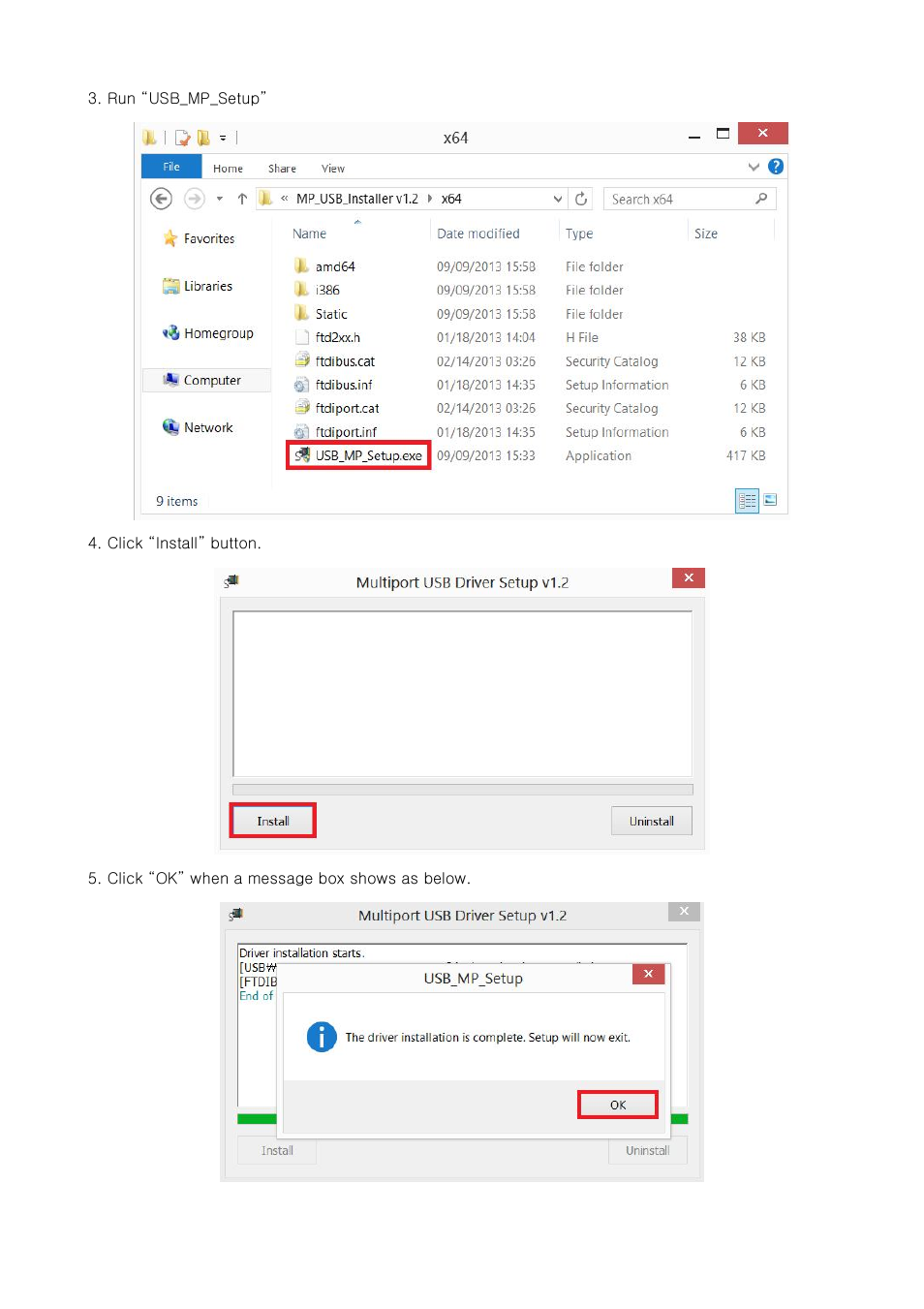Click the Explorer quick access folder icon
924x1309 pixels.
click(x=149, y=138)
